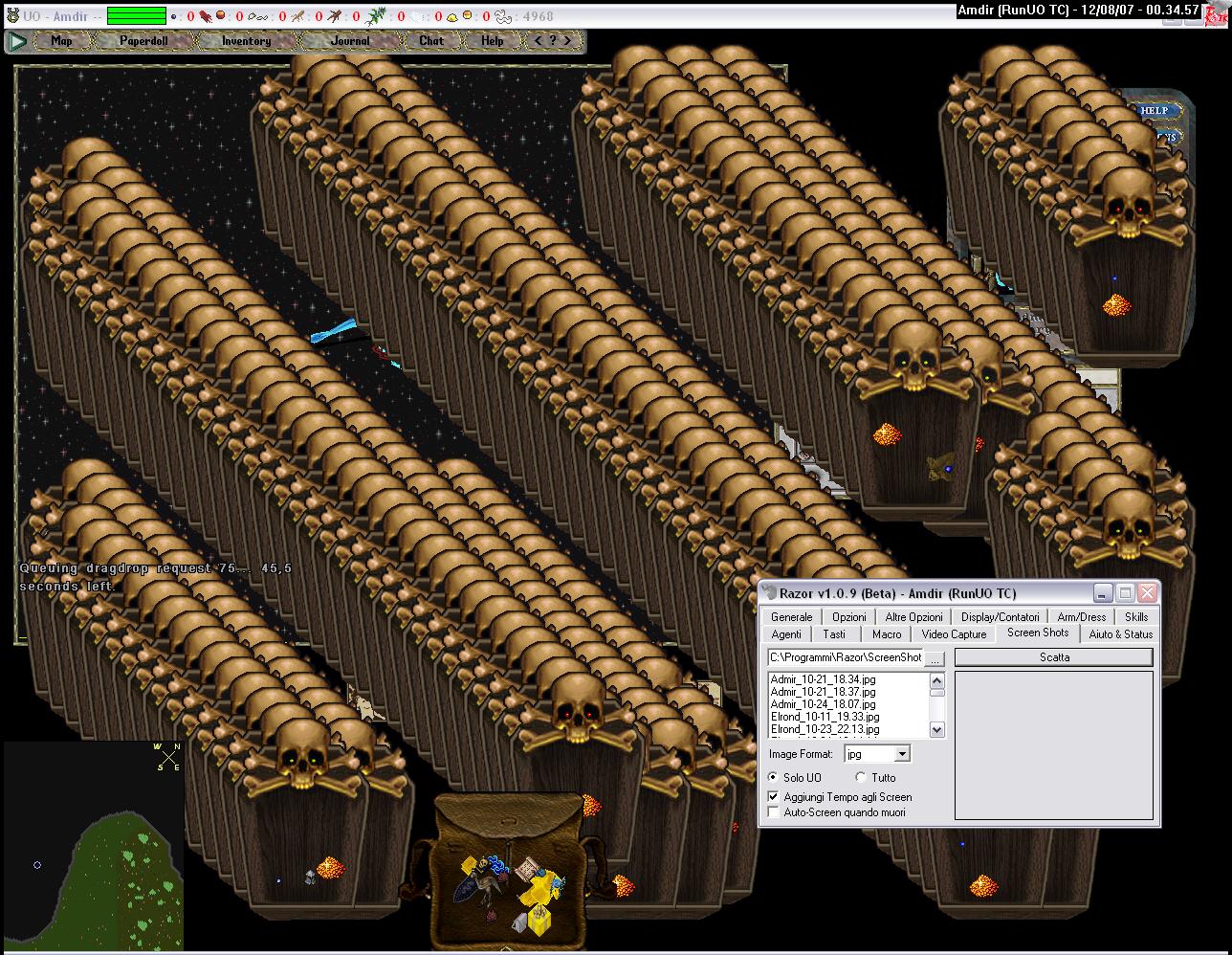Viewport: 1232px width, 955px height.
Task: Minimize the Razor window
Action: [1104, 593]
